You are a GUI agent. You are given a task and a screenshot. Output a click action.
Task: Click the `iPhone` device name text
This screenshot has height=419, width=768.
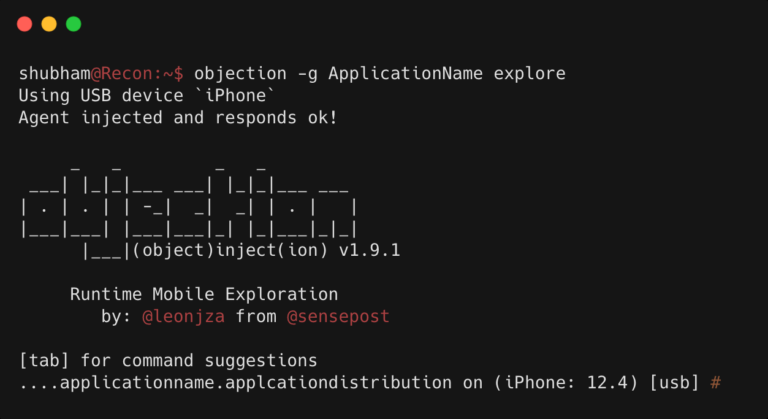[x=235, y=95]
